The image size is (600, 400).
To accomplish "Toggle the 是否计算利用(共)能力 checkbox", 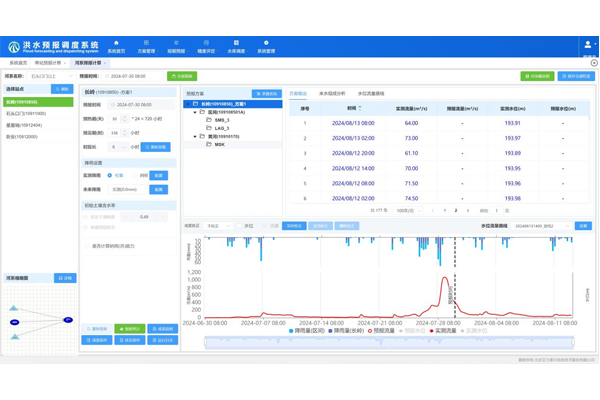I will click(x=87, y=245).
